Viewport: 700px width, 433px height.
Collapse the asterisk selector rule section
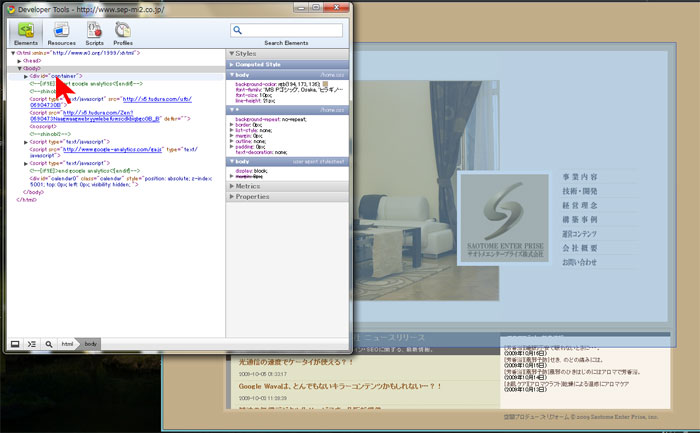click(x=232, y=109)
